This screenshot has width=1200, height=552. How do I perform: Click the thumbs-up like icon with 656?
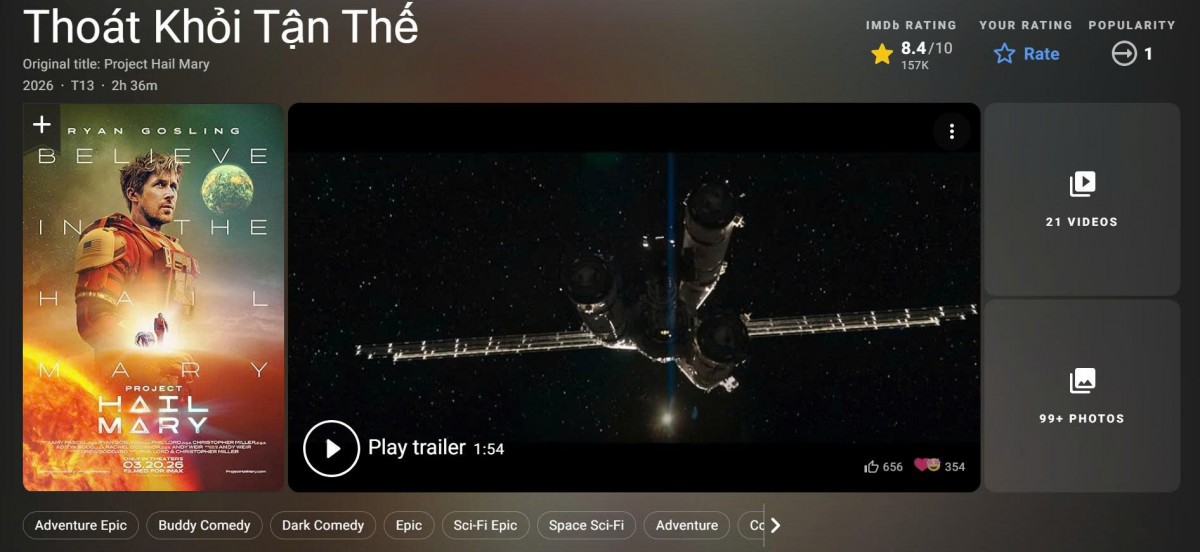coord(871,466)
